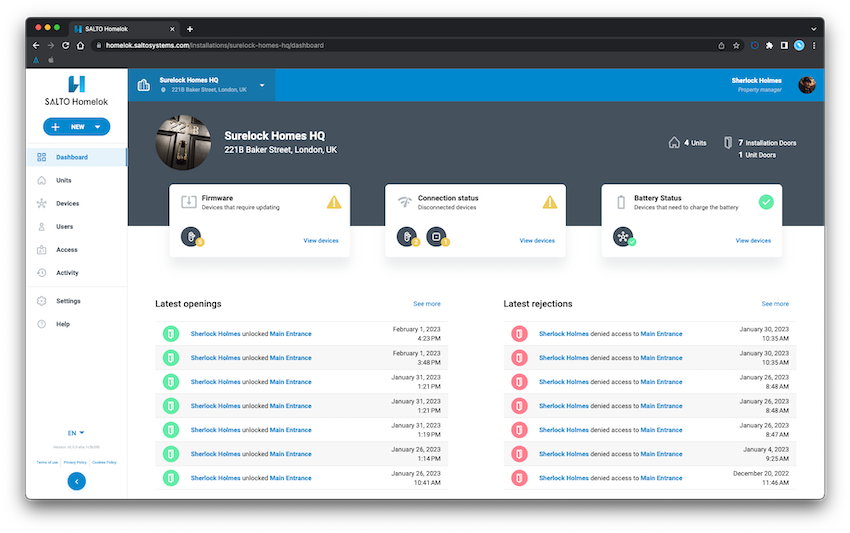
Task: Collapse the sidebar with the round arrow button
Action: click(76, 481)
